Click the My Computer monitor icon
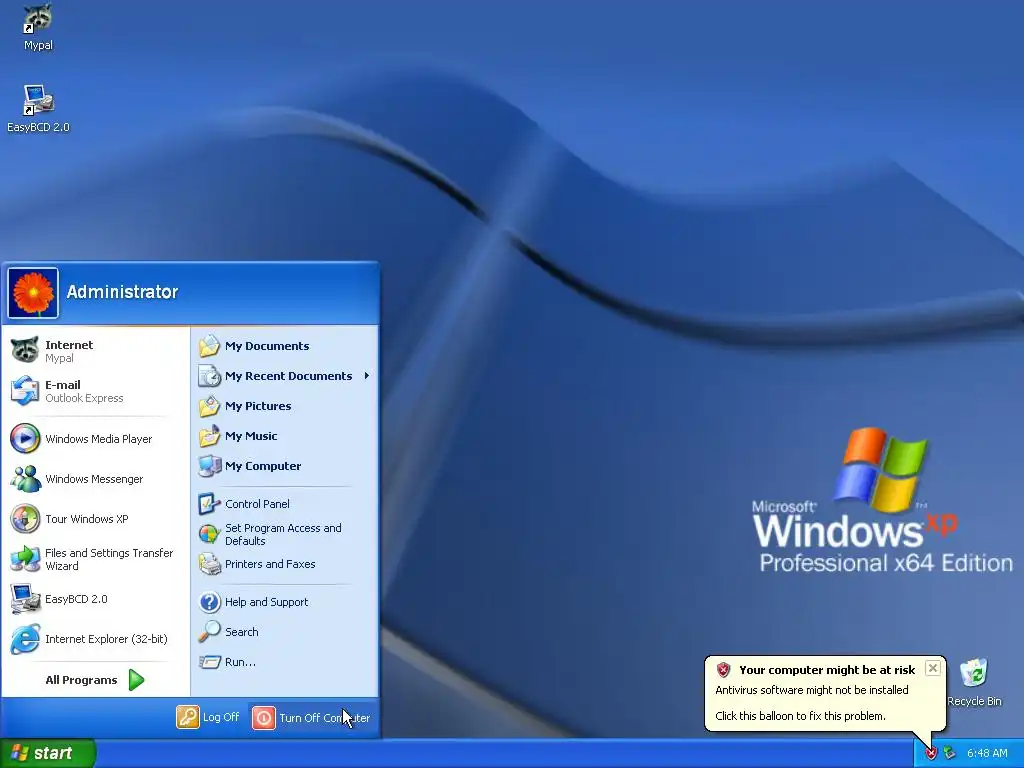Screen dimensions: 1024x768 [210, 466]
